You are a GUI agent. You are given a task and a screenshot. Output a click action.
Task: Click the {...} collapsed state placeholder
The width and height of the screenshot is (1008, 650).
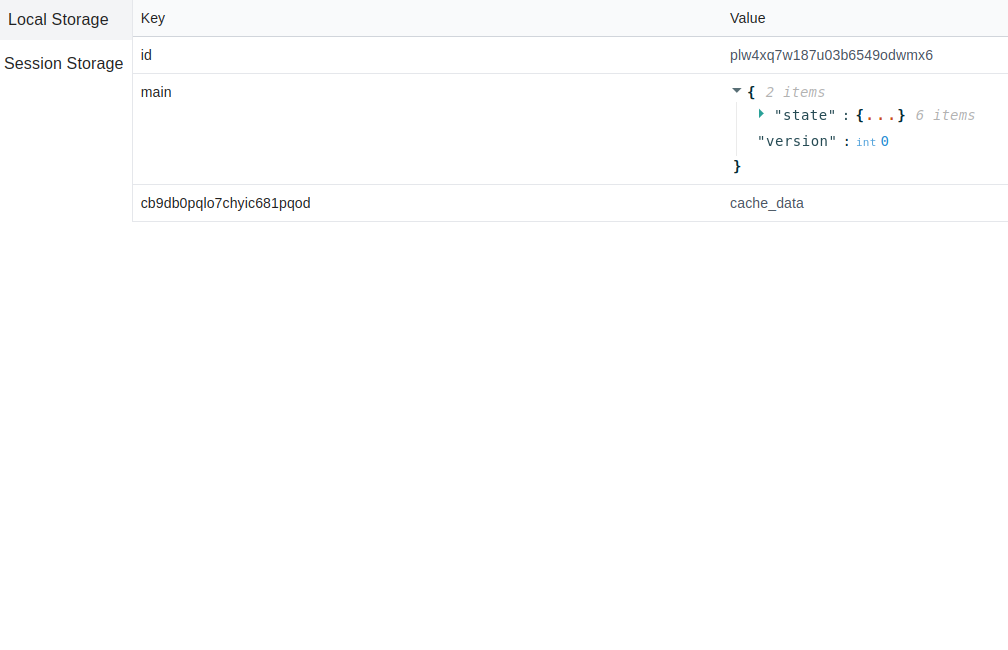880,116
